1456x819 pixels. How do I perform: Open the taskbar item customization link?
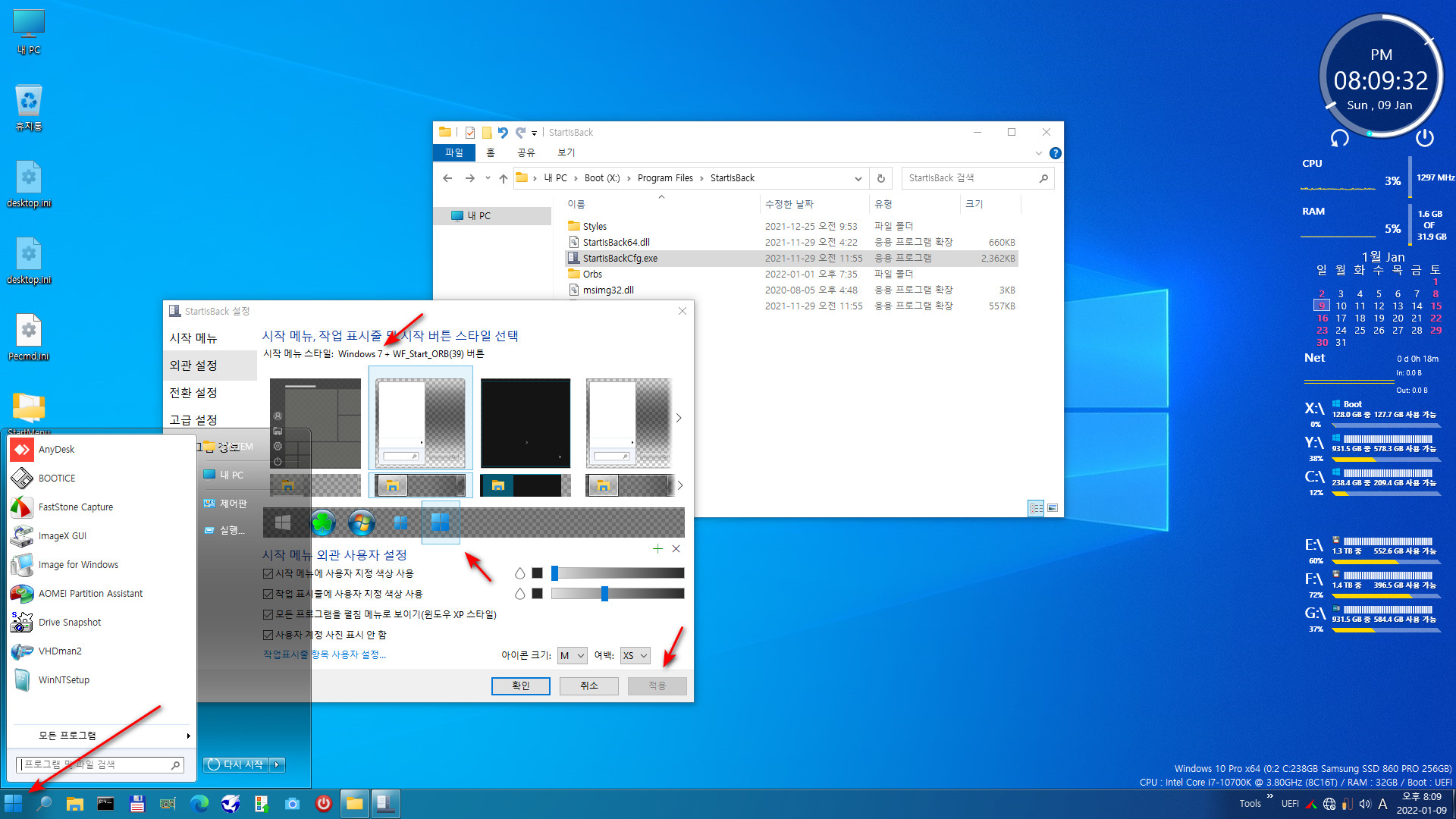pos(325,654)
